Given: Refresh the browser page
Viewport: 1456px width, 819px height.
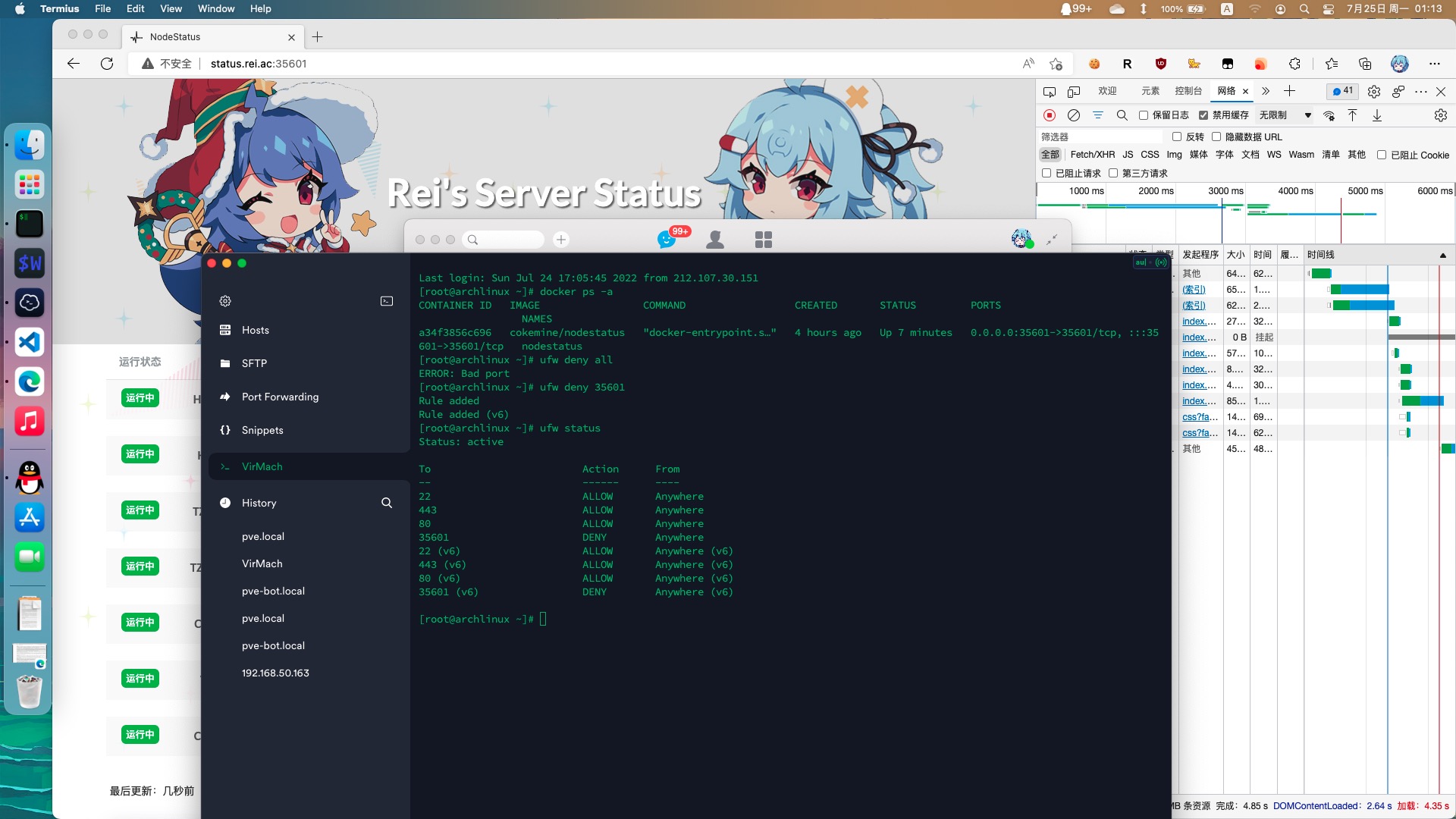Looking at the screenshot, I should pyautogui.click(x=107, y=64).
